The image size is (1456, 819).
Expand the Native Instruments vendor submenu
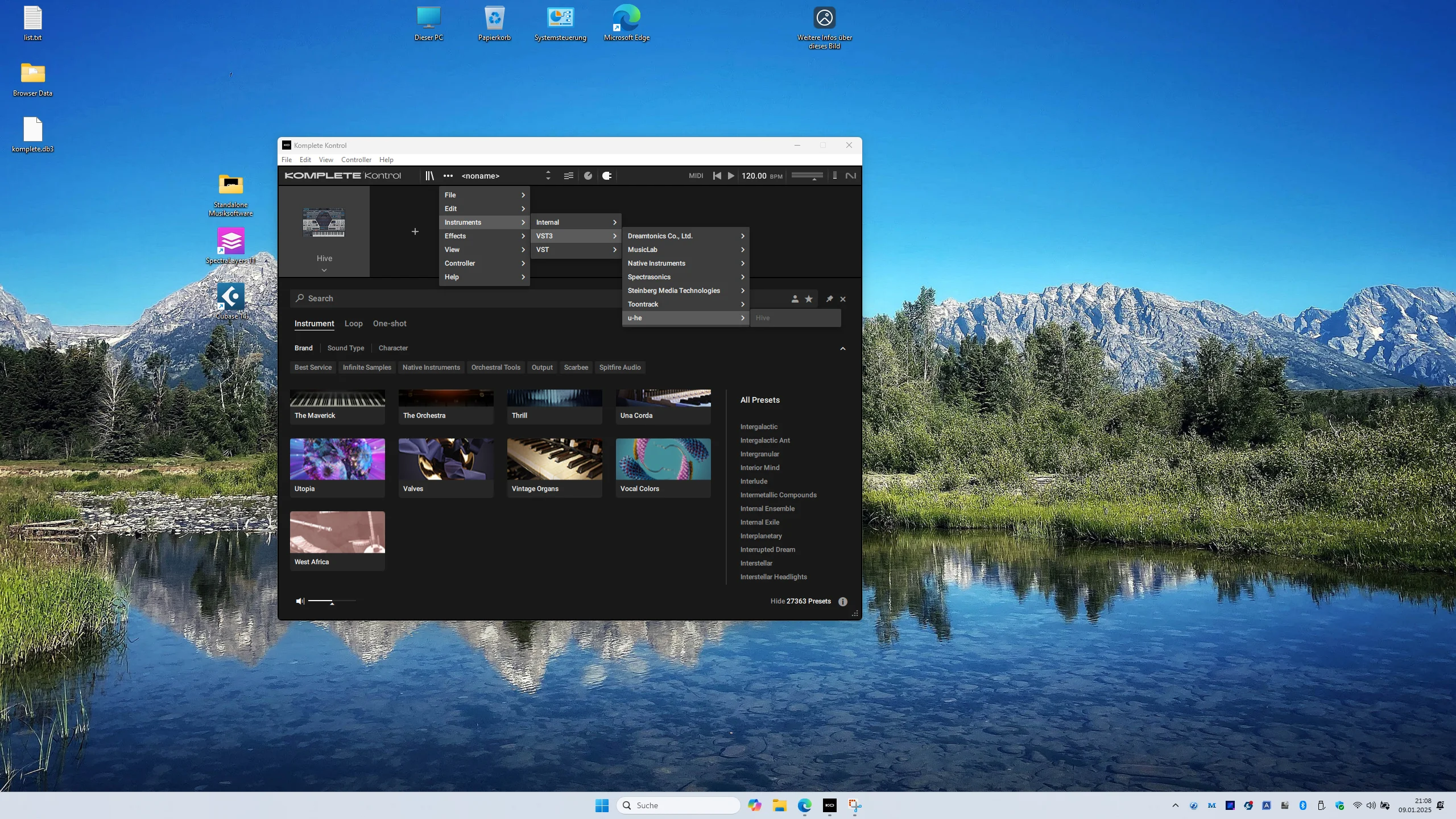[686, 263]
